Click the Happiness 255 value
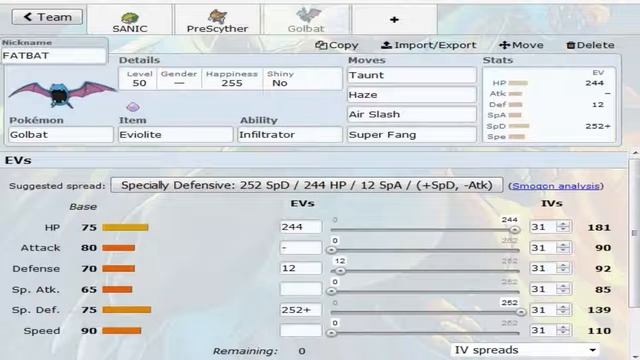 (x=232, y=83)
